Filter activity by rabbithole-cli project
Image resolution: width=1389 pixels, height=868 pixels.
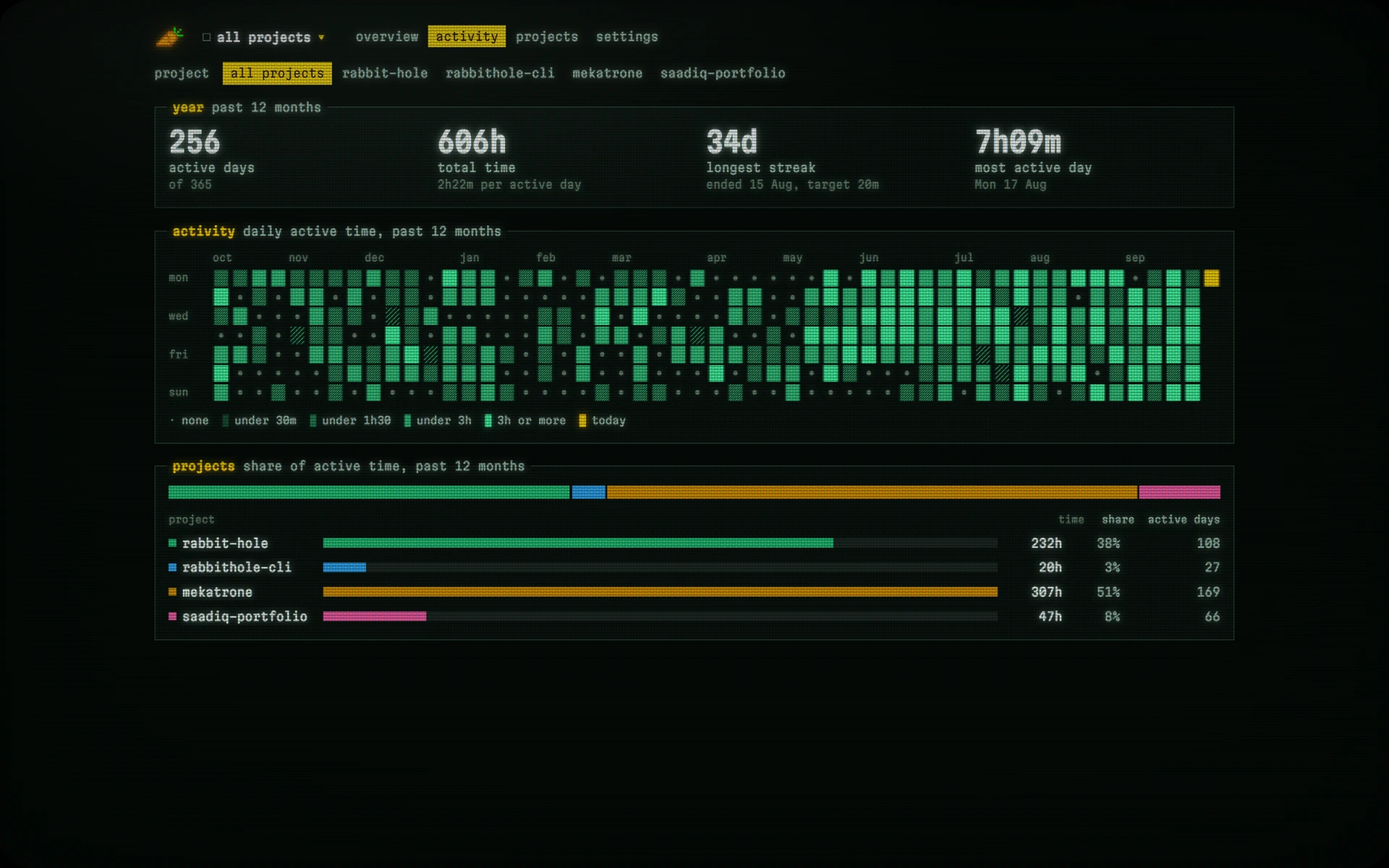tap(500, 73)
